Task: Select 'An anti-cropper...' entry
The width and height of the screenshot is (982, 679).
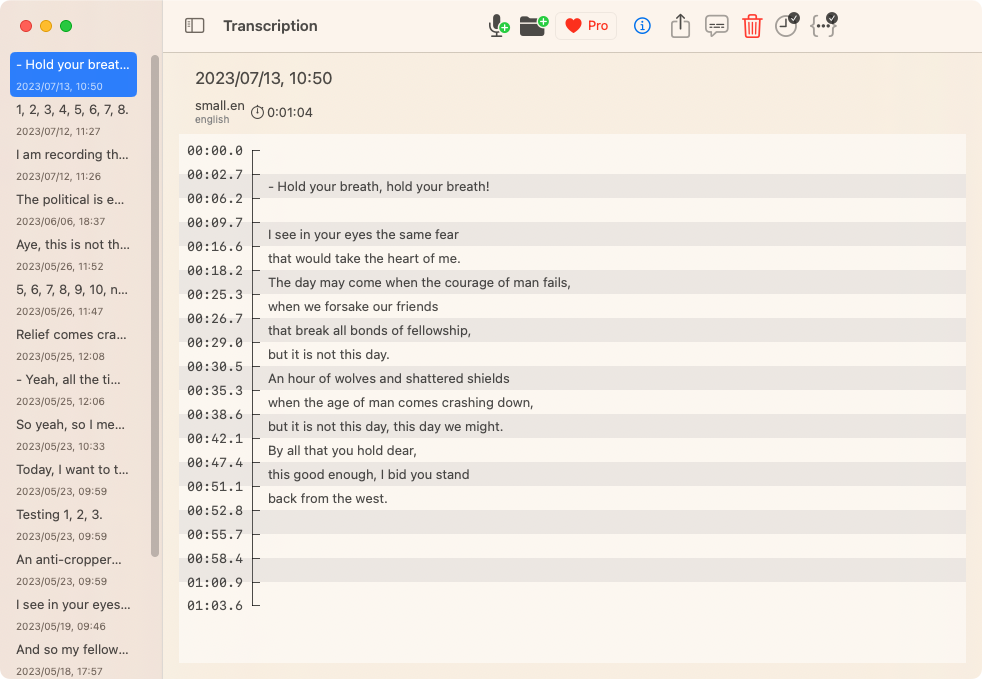Action: pos(73,571)
